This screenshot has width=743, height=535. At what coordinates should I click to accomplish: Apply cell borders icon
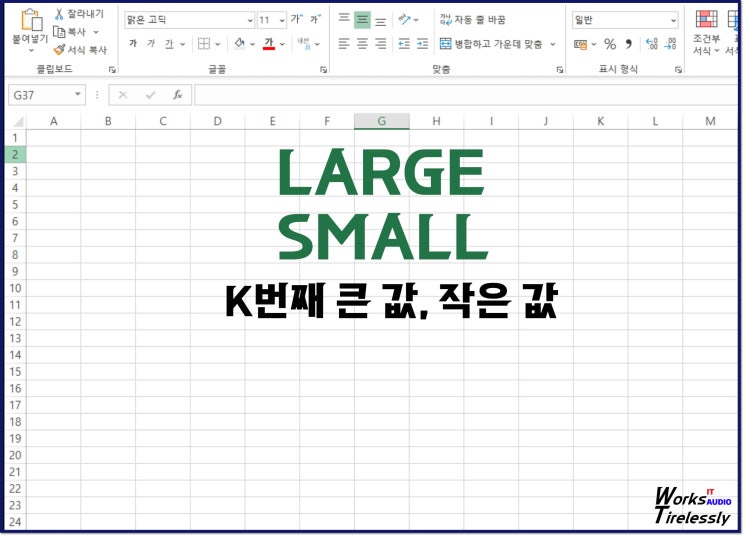coord(204,44)
